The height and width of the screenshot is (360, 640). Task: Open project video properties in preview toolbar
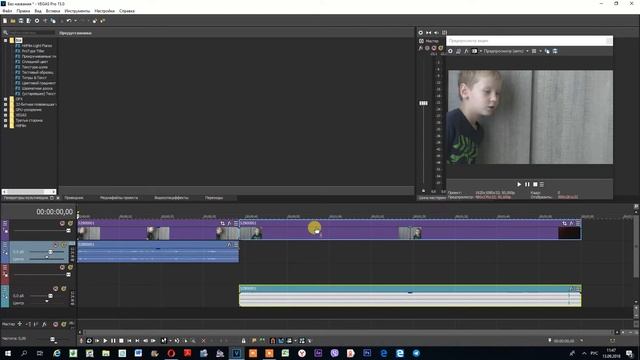[x=450, y=51]
